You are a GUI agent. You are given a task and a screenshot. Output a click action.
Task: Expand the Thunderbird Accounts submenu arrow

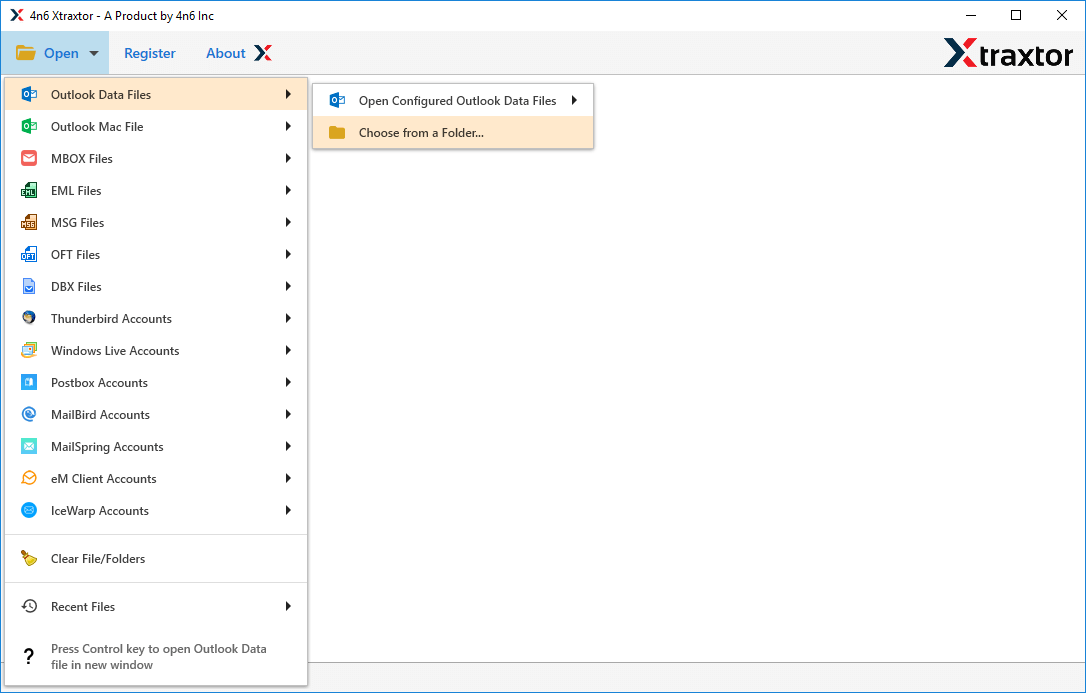(x=288, y=318)
